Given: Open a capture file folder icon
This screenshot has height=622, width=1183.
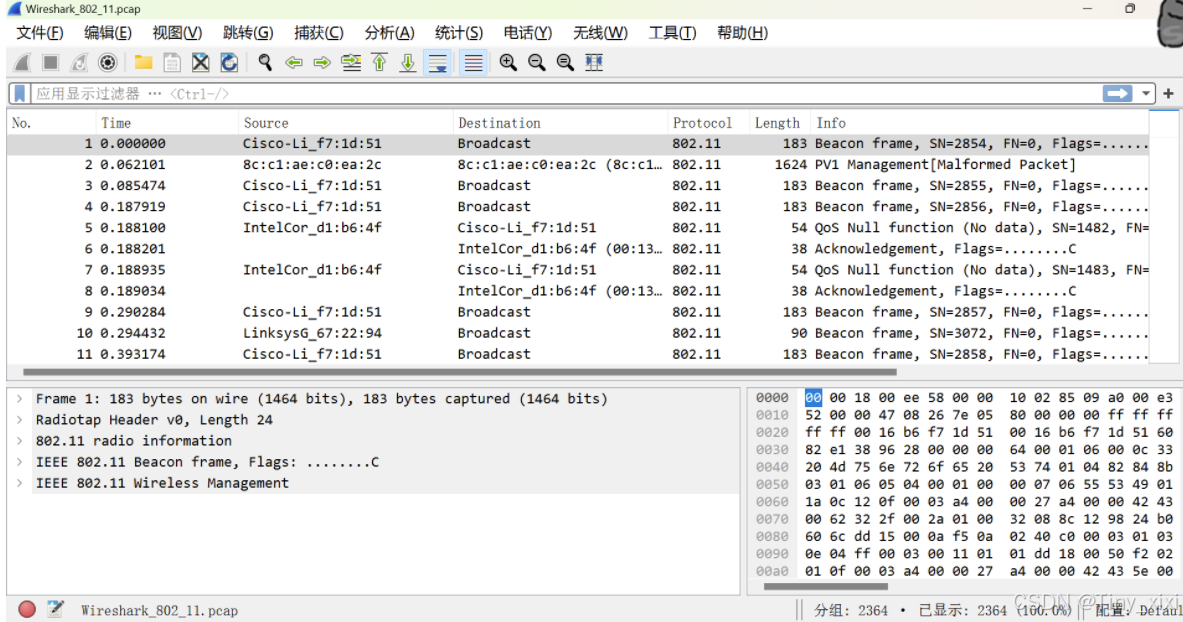Looking at the screenshot, I should coord(143,63).
